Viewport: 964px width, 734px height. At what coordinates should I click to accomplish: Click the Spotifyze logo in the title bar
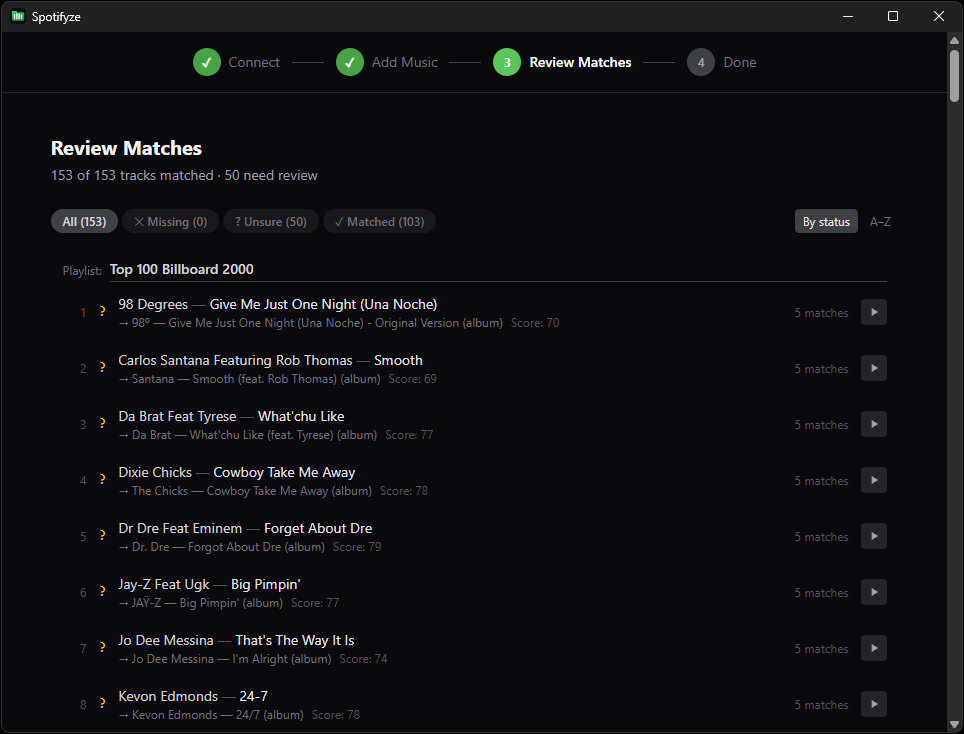coord(19,16)
